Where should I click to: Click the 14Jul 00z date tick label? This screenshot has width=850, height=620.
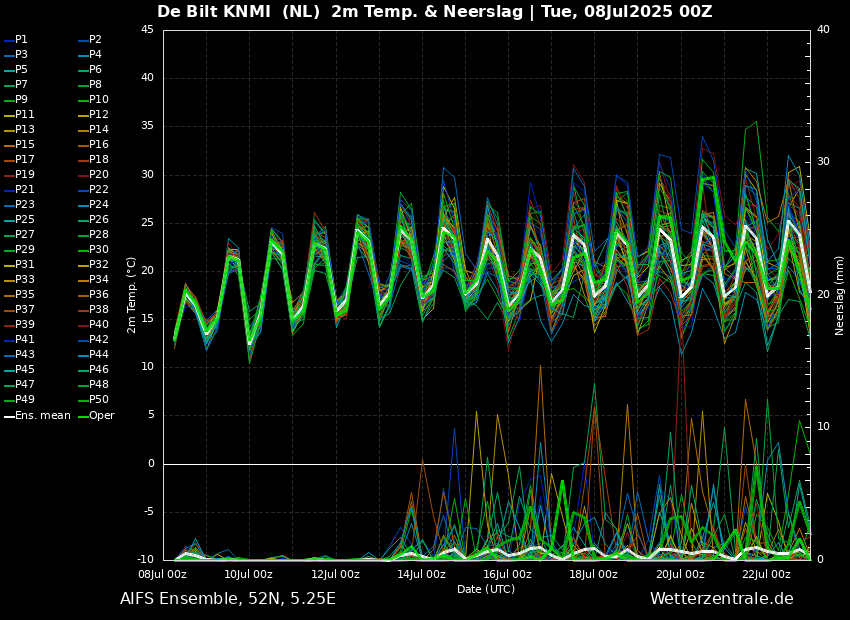click(x=421, y=574)
